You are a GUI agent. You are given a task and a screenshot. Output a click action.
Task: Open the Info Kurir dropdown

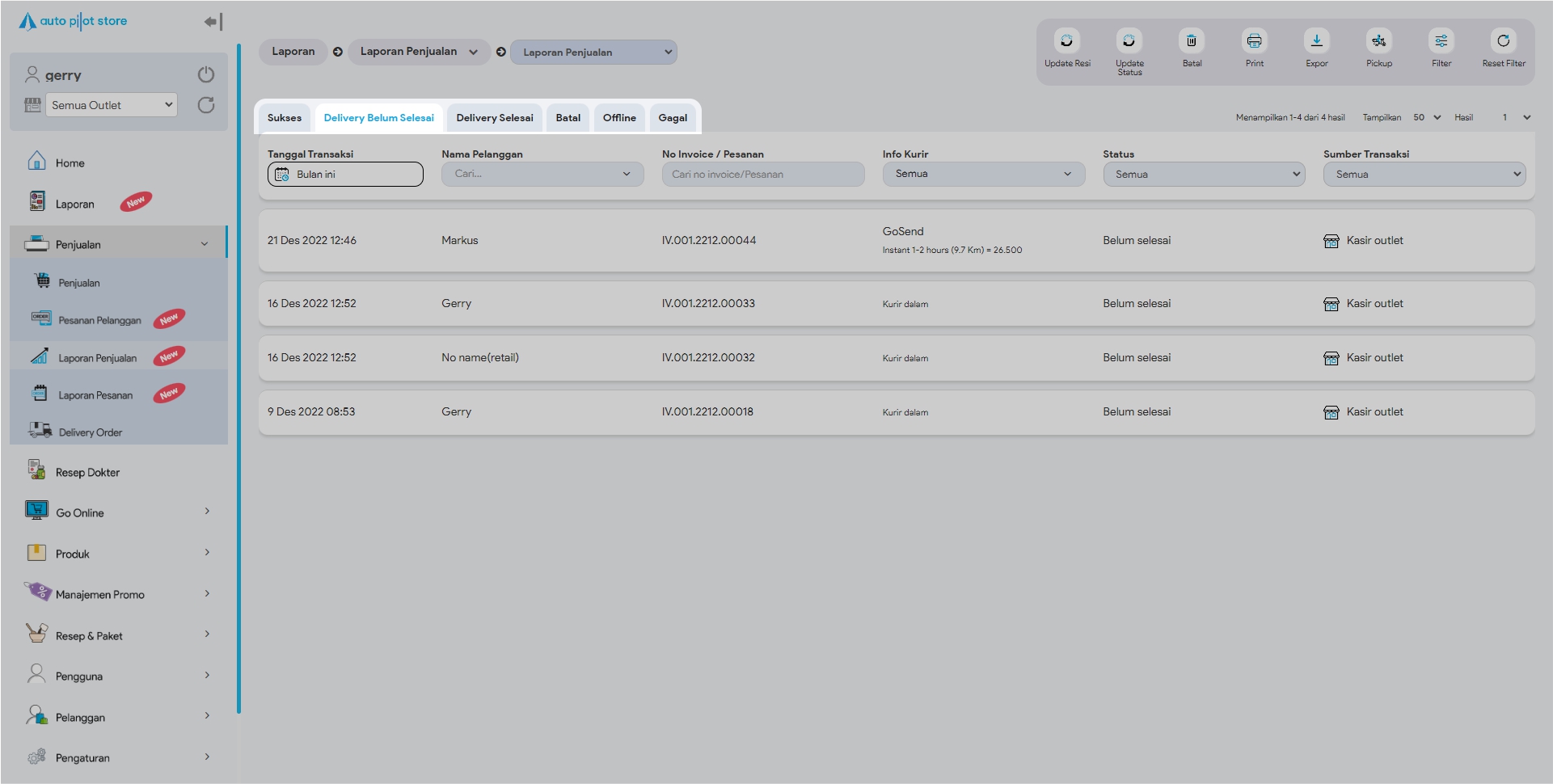point(983,174)
